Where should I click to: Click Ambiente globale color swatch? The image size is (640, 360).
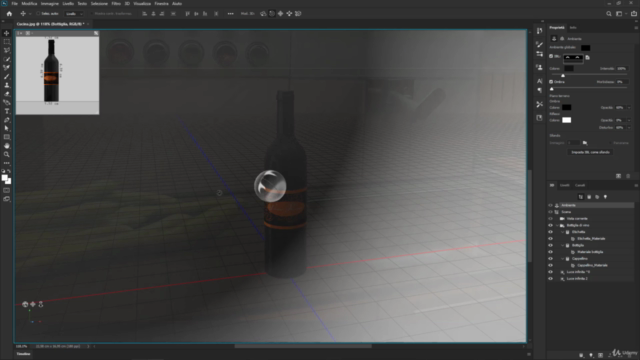tap(585, 48)
